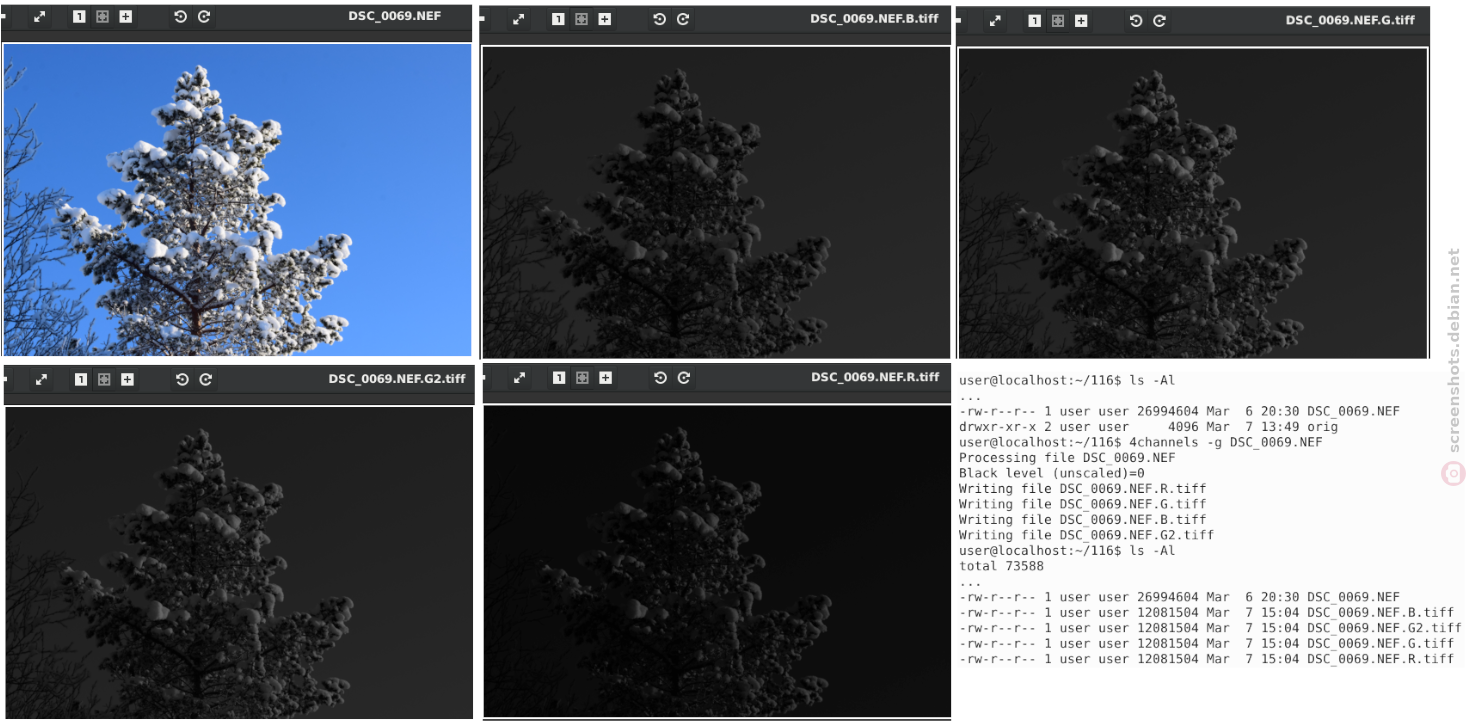The width and height of the screenshot is (1466, 722).
Task: Click the title DSC_0069.NEF
Action: [395, 16]
